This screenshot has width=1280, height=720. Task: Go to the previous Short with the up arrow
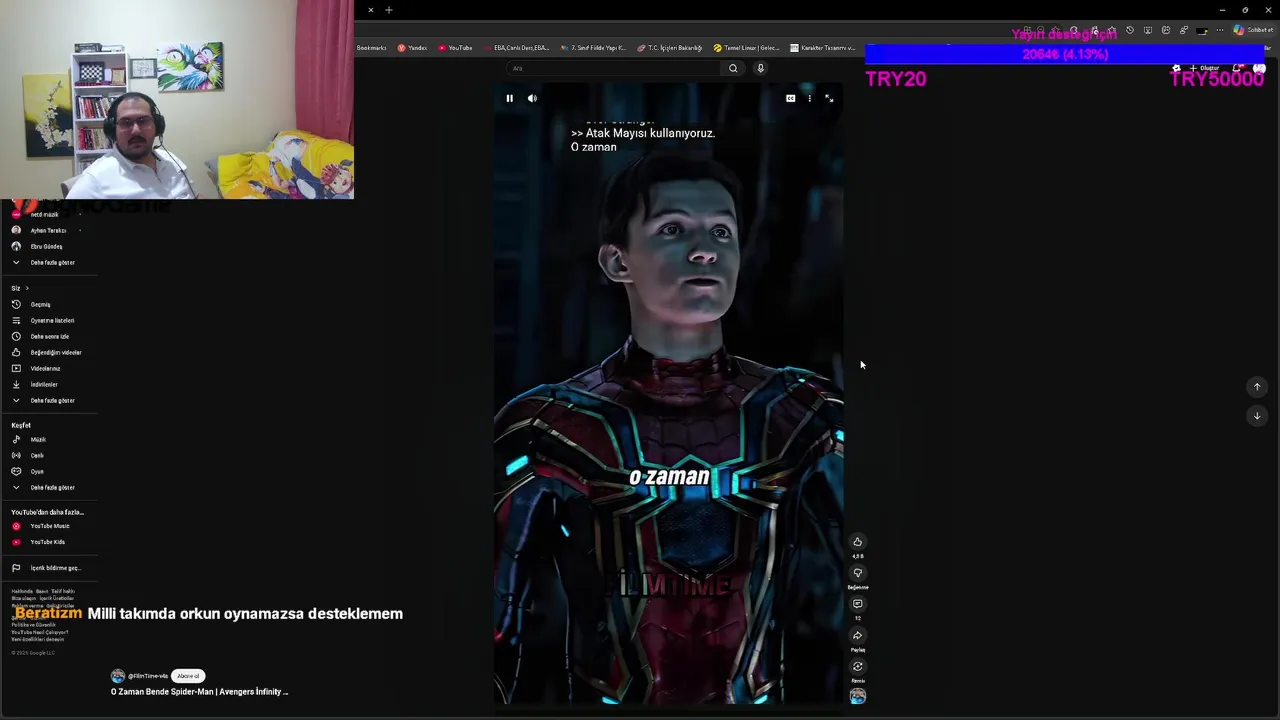1257,387
